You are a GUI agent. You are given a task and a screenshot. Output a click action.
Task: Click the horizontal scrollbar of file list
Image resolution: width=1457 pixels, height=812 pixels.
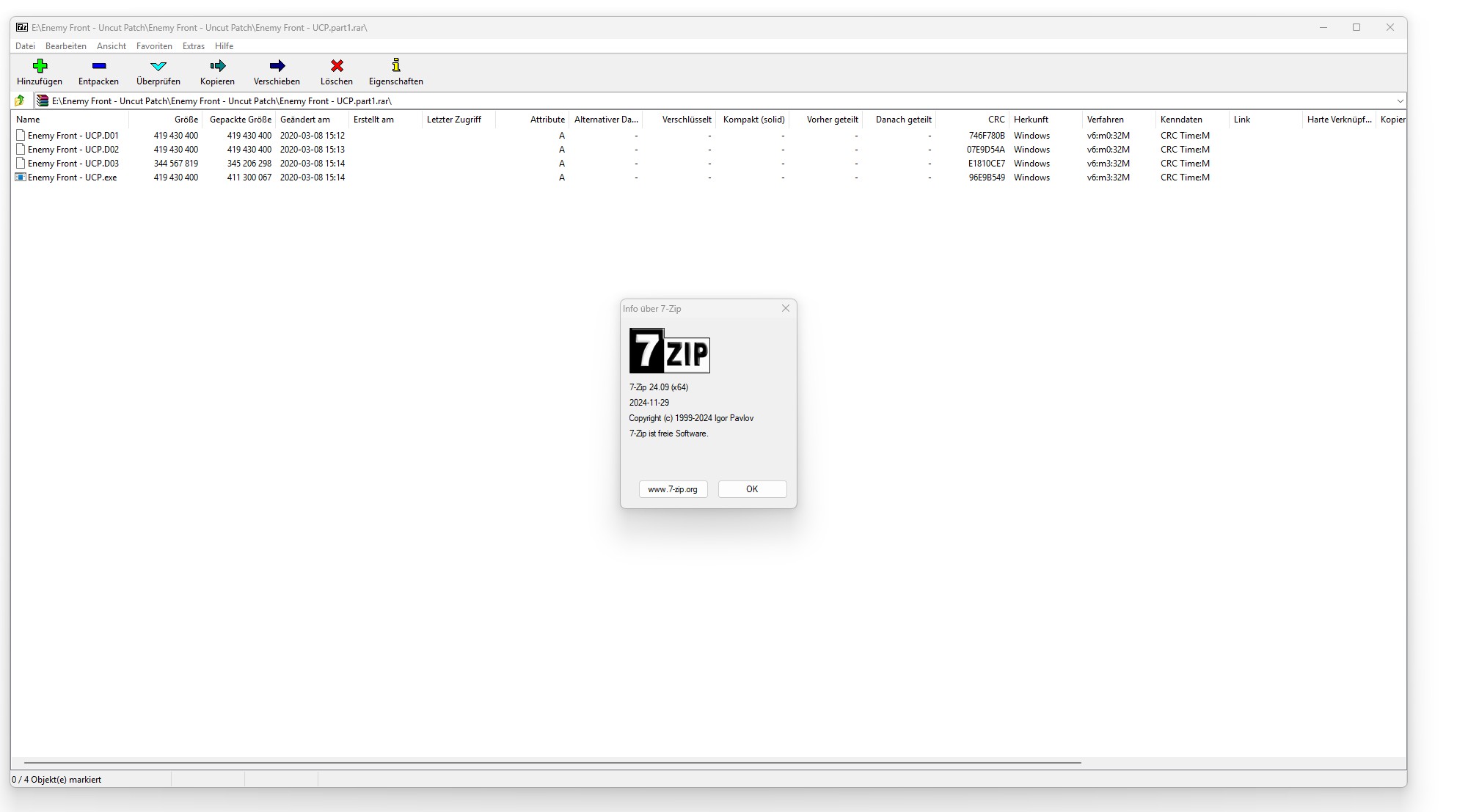pyautogui.click(x=552, y=763)
